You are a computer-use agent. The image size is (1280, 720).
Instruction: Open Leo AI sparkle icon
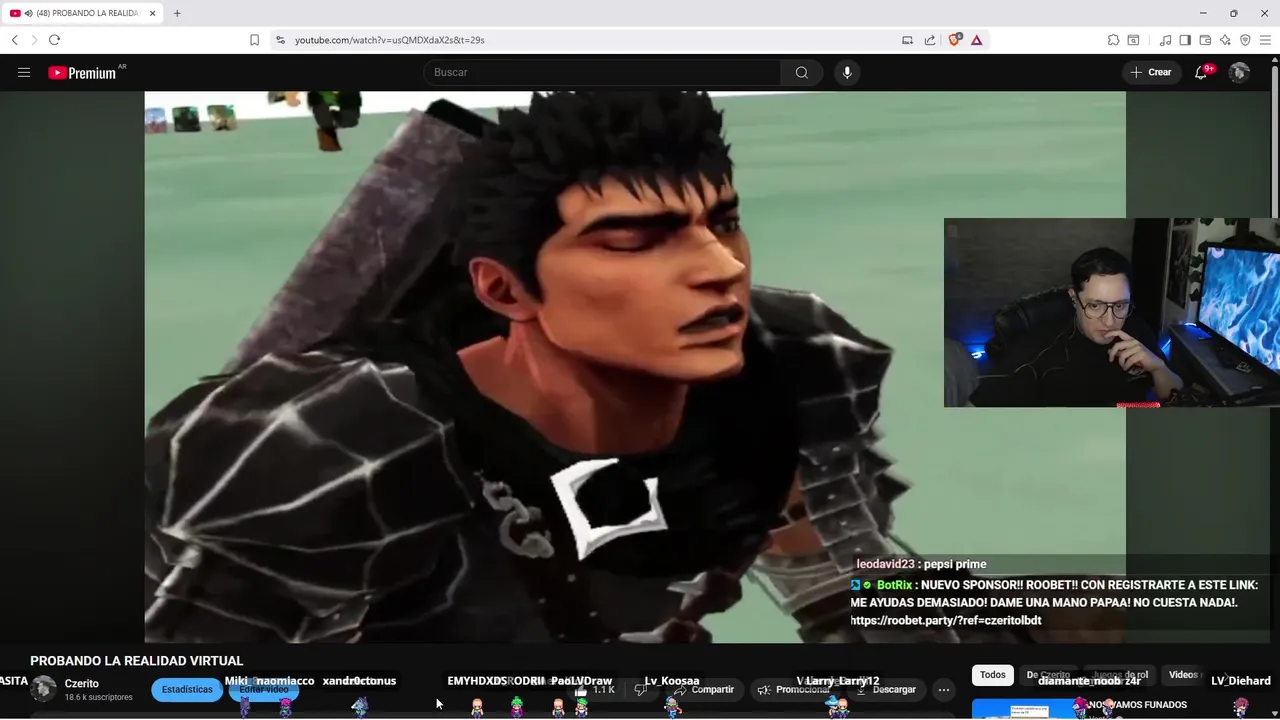pos(1225,40)
